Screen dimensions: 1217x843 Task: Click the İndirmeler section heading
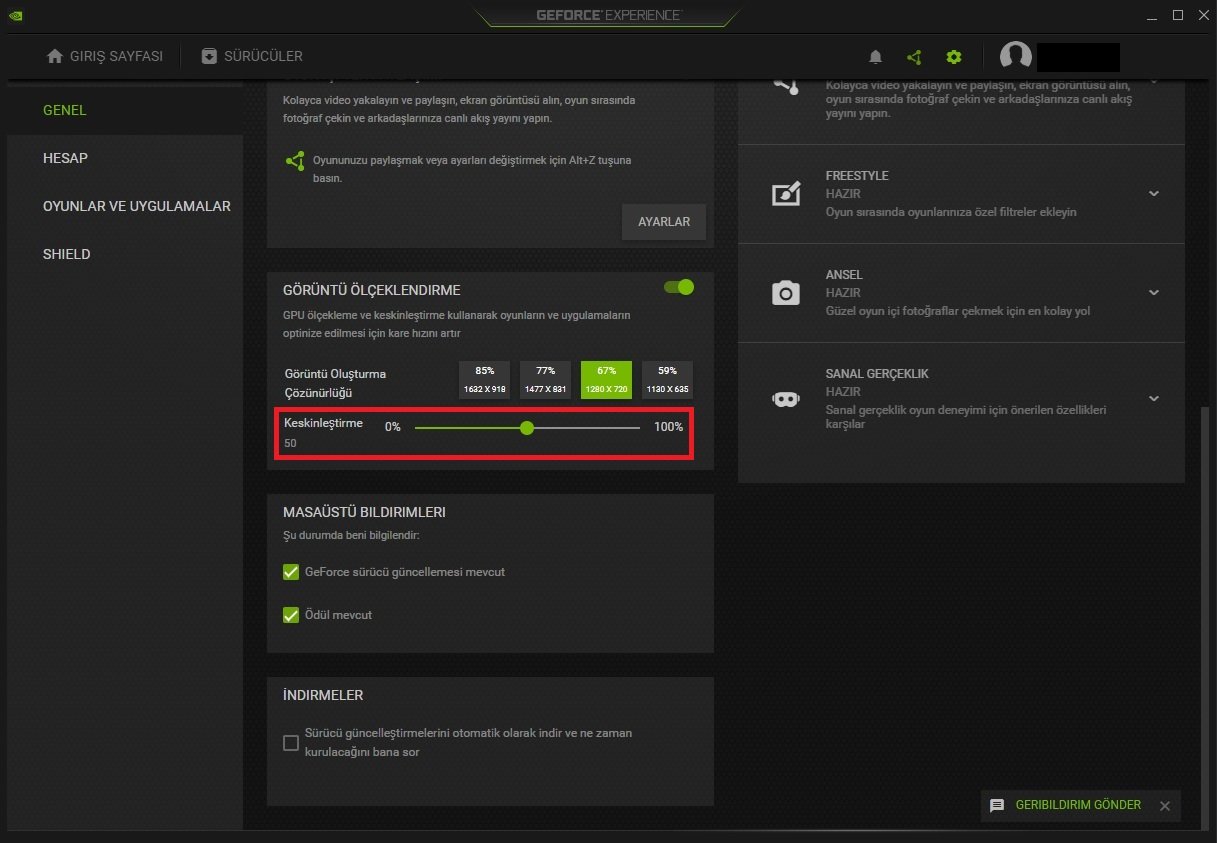pyautogui.click(x=323, y=695)
